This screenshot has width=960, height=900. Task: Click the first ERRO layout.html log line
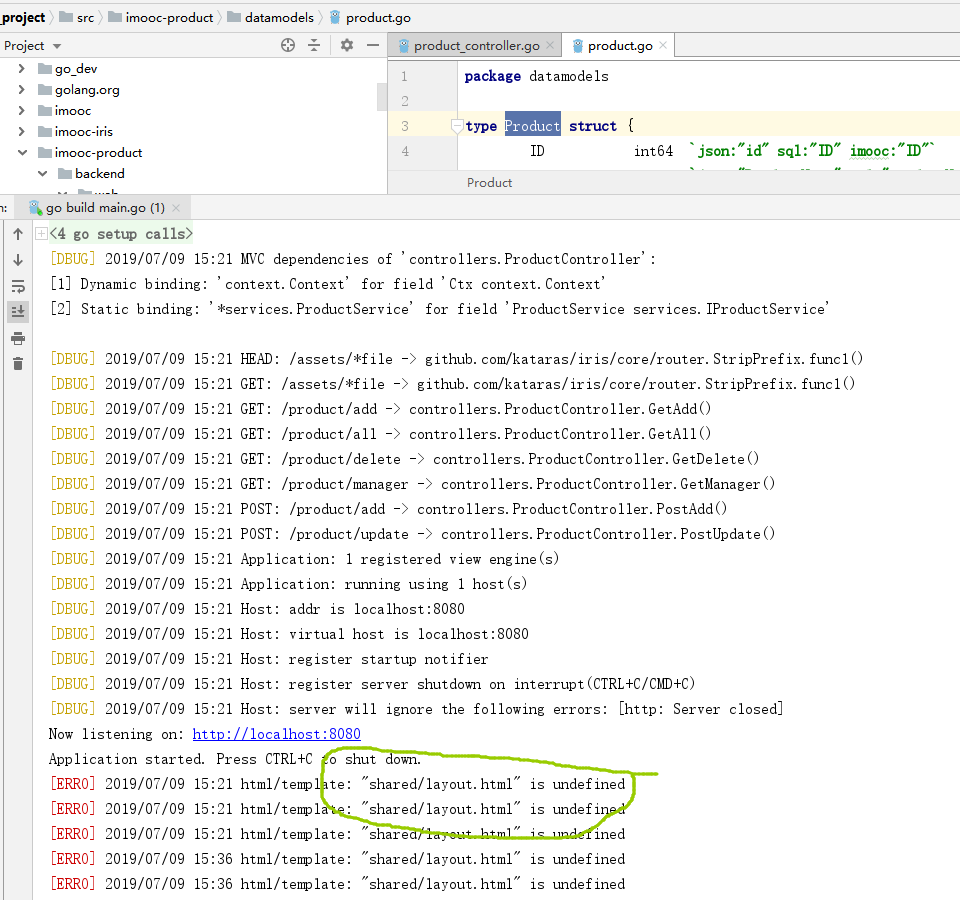[337, 784]
